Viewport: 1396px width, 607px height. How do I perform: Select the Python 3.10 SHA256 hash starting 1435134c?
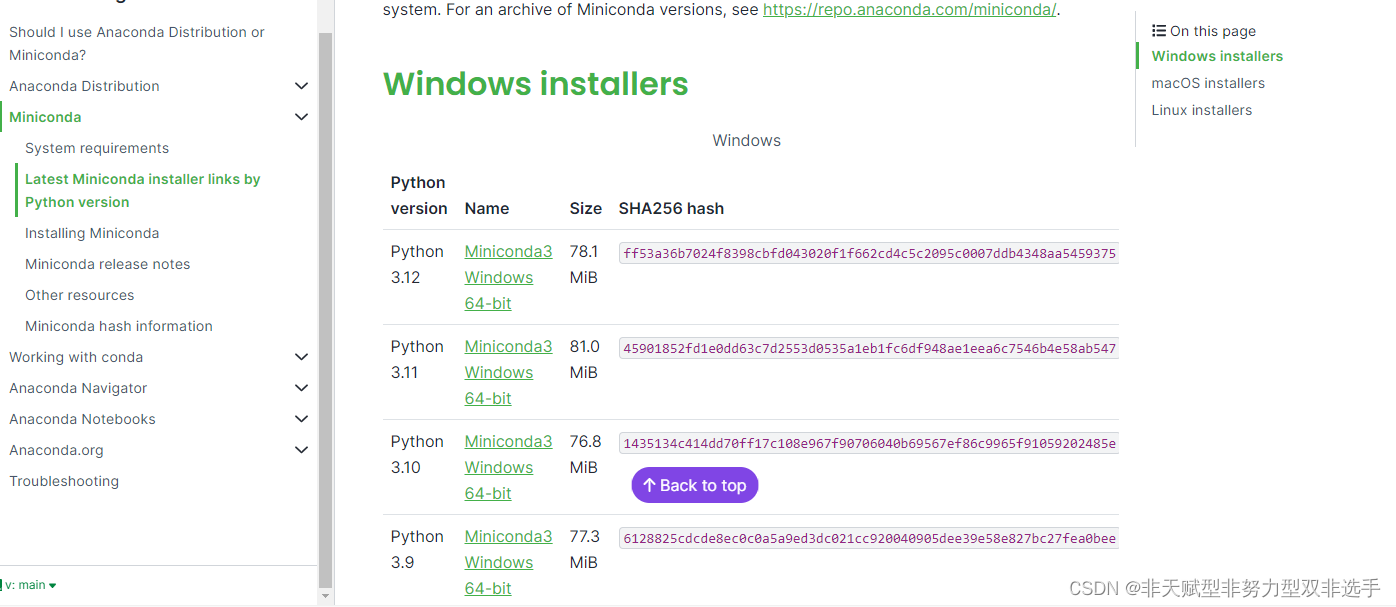tap(868, 443)
